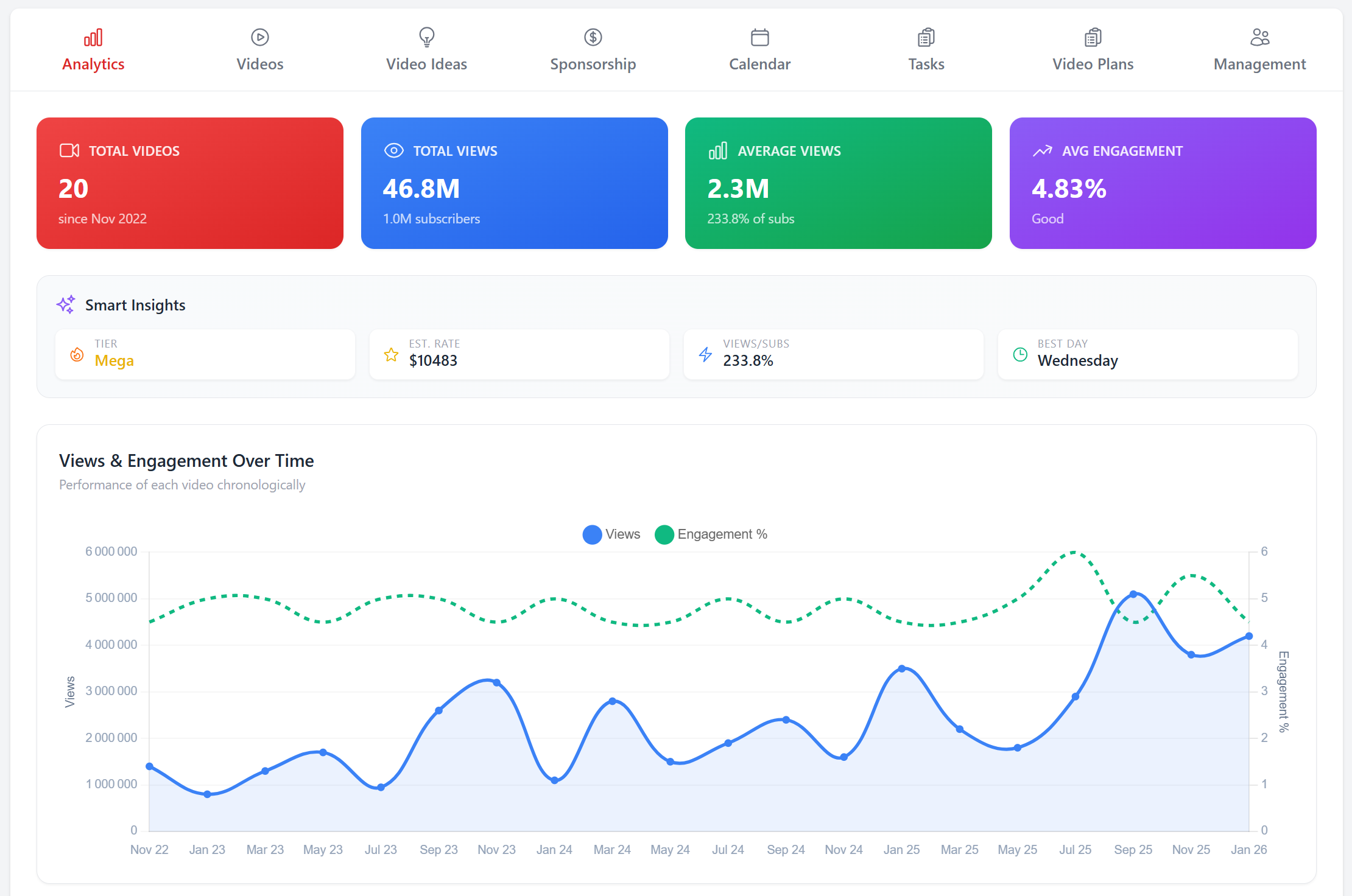This screenshot has height=896, width=1352.
Task: Toggle the Engagement % legend series
Action: [711, 534]
